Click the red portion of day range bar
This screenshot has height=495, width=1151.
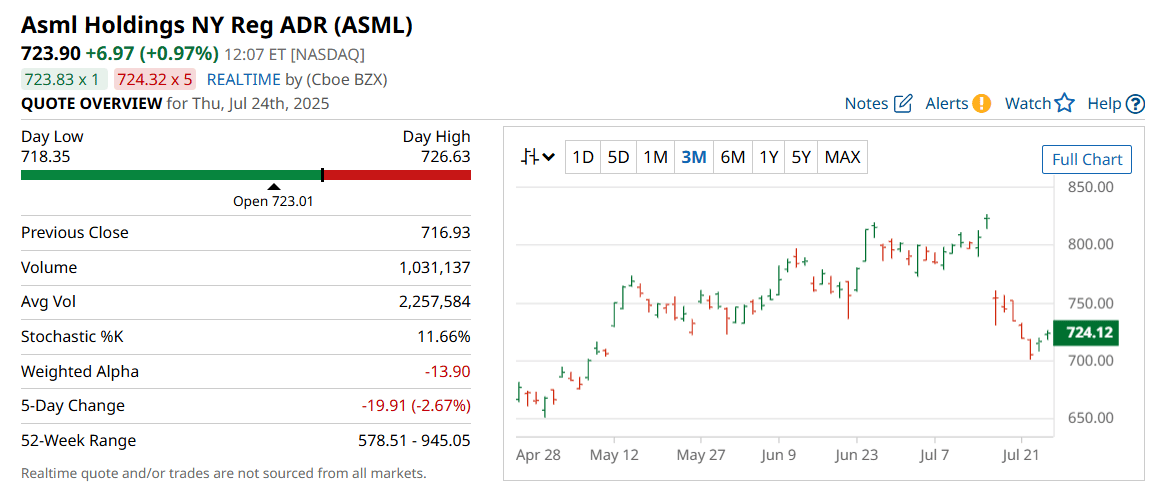pyautogui.click(x=397, y=175)
